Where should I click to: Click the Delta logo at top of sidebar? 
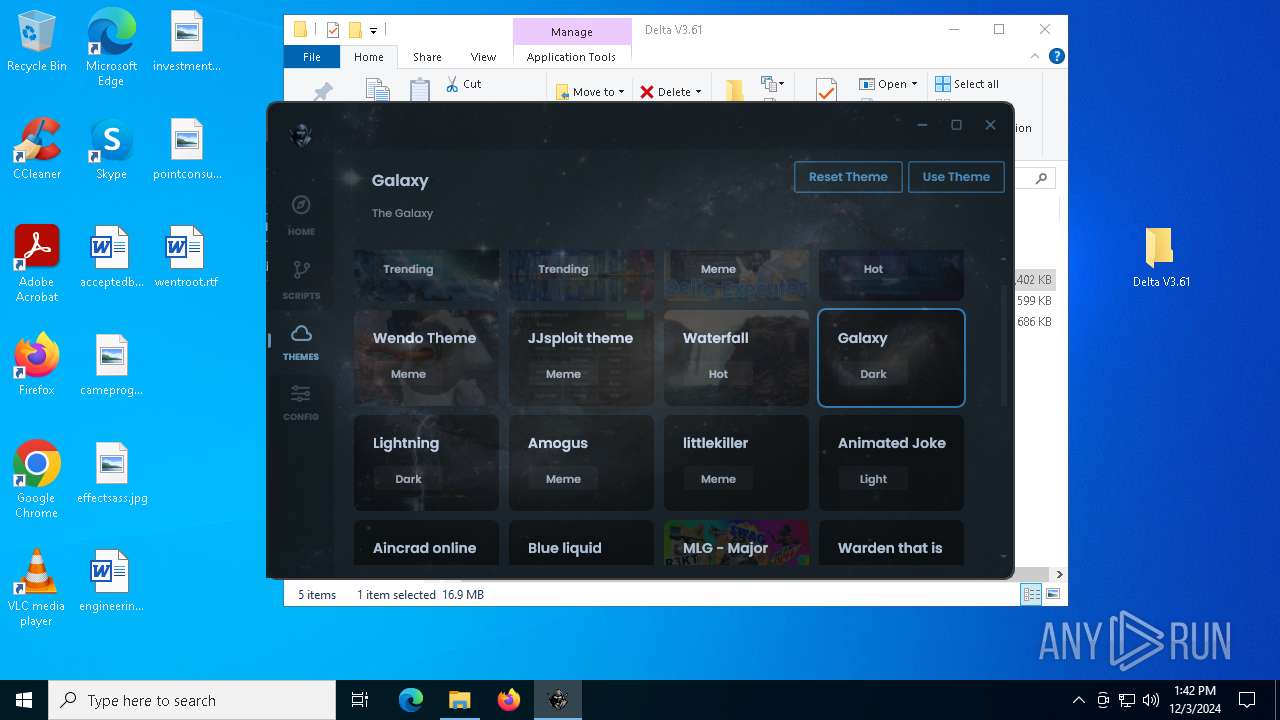[x=301, y=135]
